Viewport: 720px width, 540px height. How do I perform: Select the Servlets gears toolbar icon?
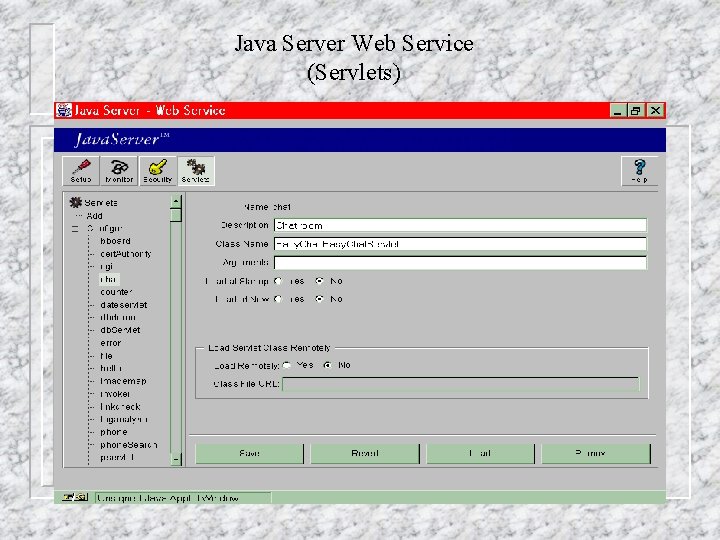[x=196, y=171]
